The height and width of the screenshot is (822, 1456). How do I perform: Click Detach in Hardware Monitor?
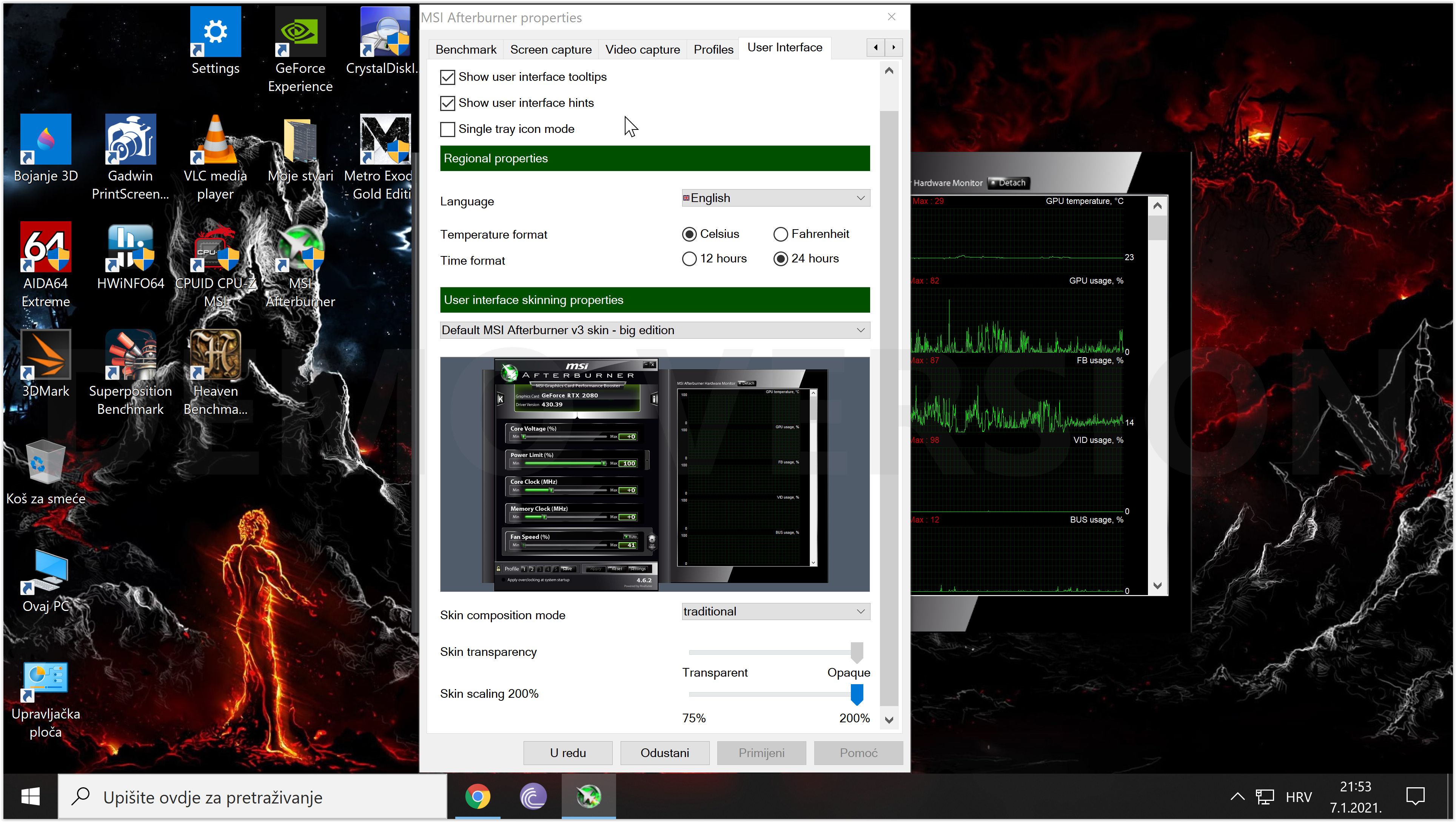(1008, 183)
